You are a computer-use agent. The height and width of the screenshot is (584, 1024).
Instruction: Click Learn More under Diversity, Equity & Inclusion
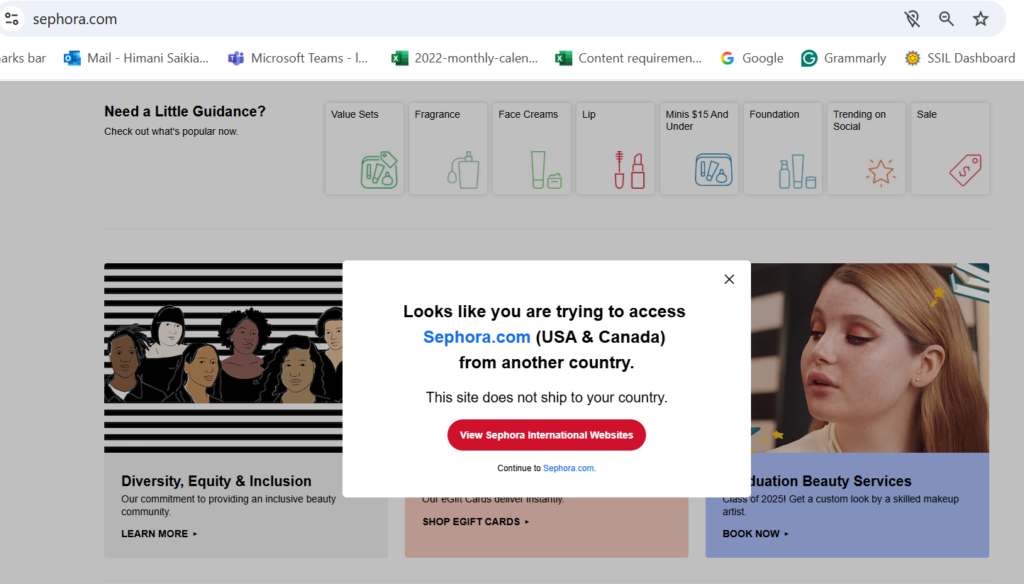[x=159, y=534]
